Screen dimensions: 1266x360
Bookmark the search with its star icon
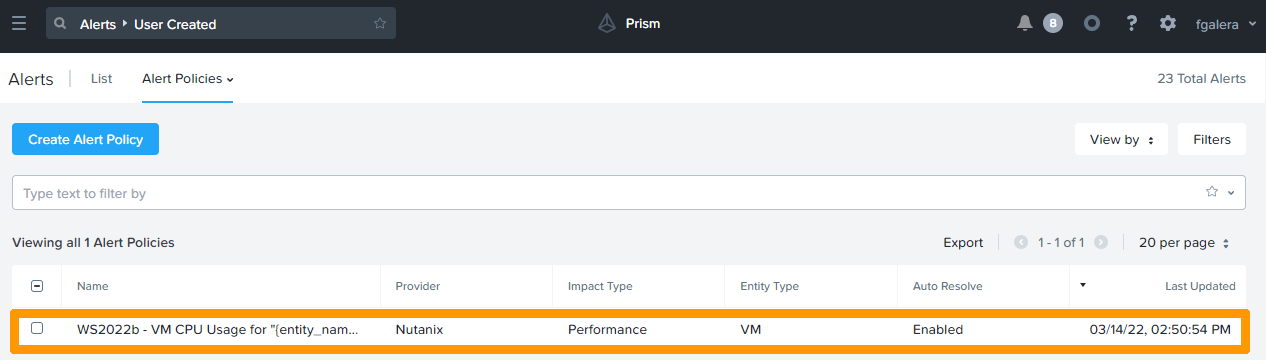point(380,23)
